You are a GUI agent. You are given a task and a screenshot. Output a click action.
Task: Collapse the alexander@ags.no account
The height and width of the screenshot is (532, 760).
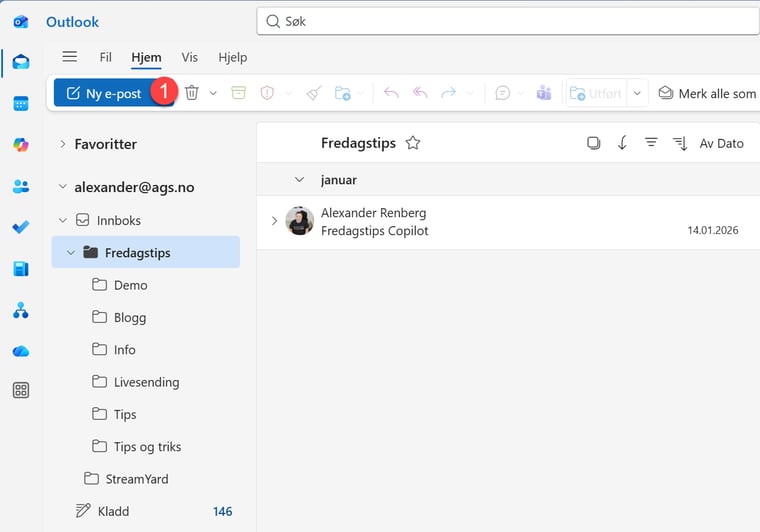tap(63, 187)
